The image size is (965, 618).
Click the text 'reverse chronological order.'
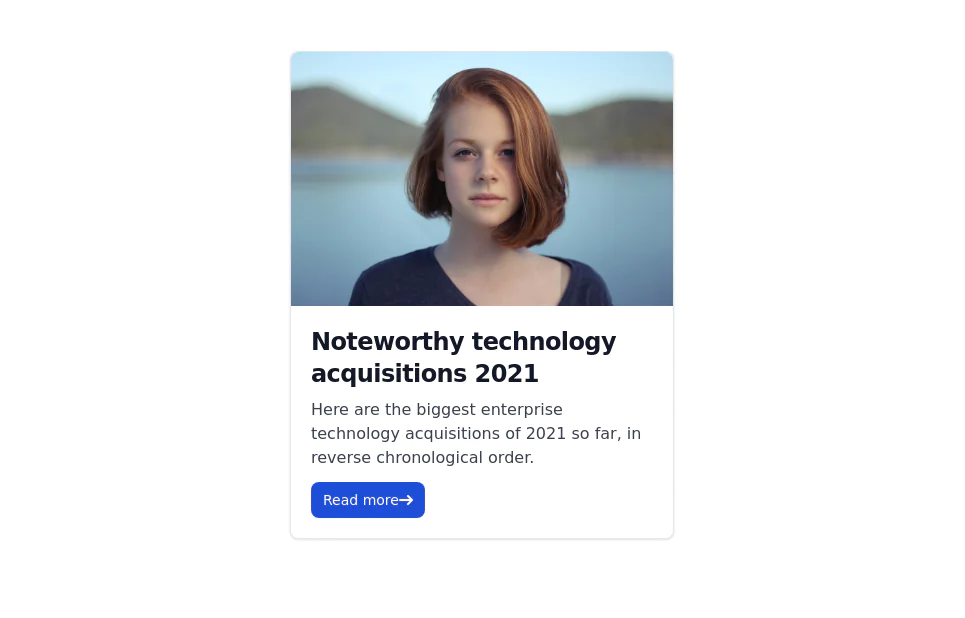coord(422,458)
